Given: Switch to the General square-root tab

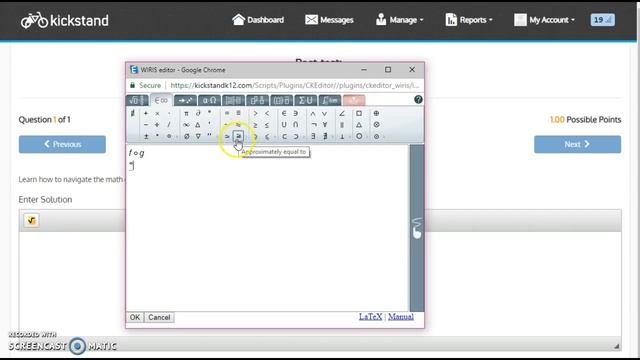Looking at the screenshot, I should 138,100.
